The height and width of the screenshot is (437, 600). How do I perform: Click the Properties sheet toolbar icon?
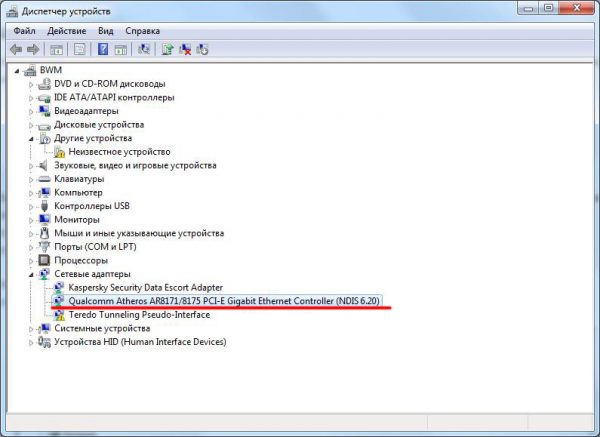pos(80,49)
